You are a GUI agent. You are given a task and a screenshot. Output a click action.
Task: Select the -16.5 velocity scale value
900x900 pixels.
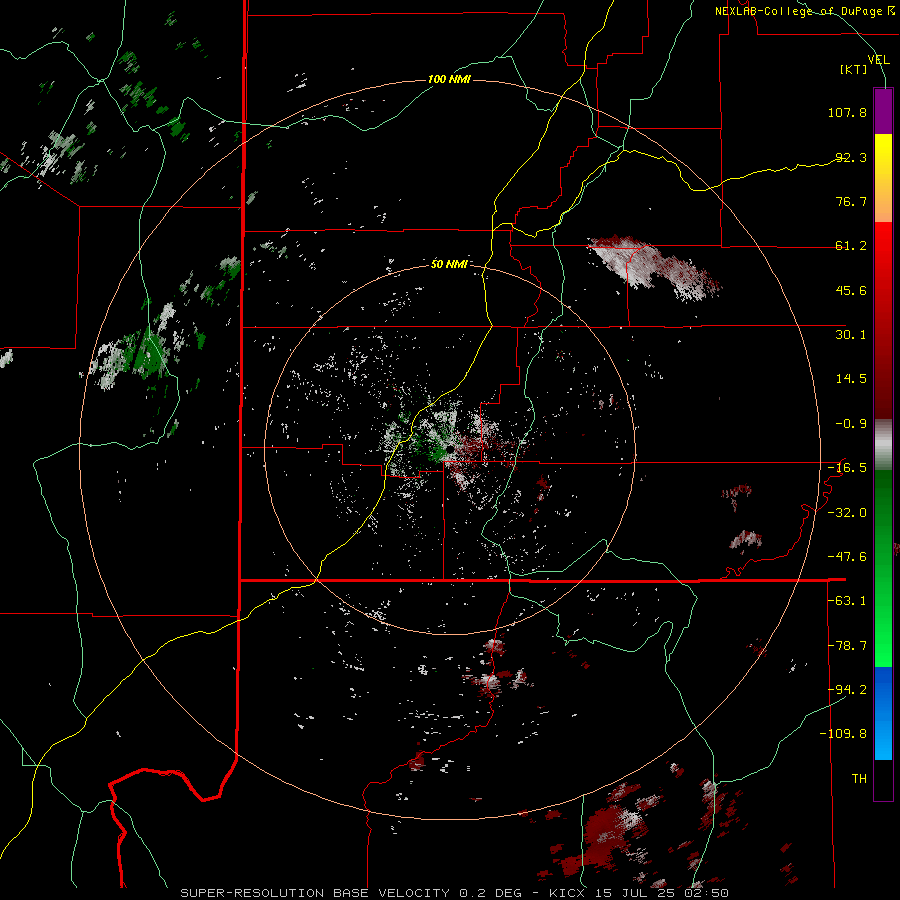point(847,468)
